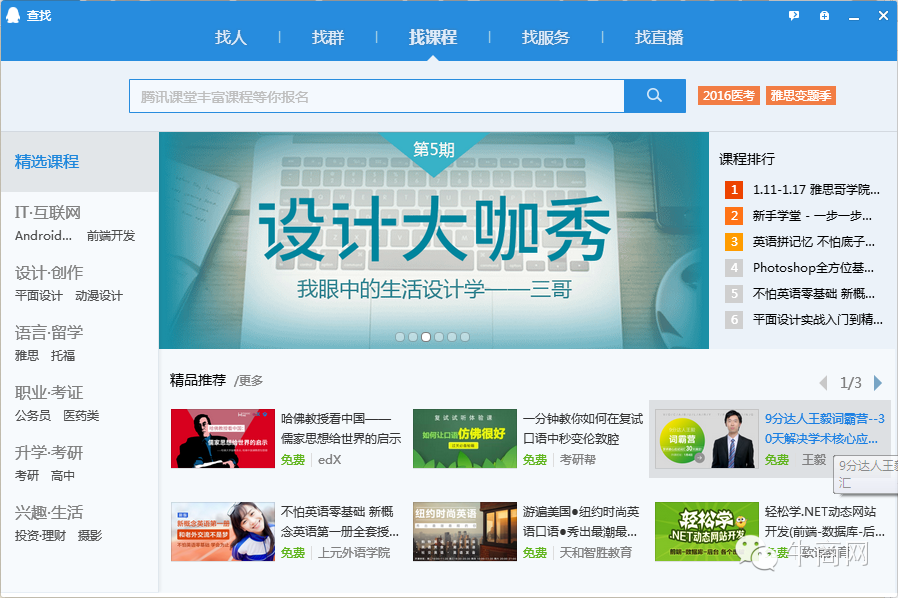This screenshot has width=898, height=598.
Task: Click the 托福 subcategory
Action: pyautogui.click(x=63, y=356)
